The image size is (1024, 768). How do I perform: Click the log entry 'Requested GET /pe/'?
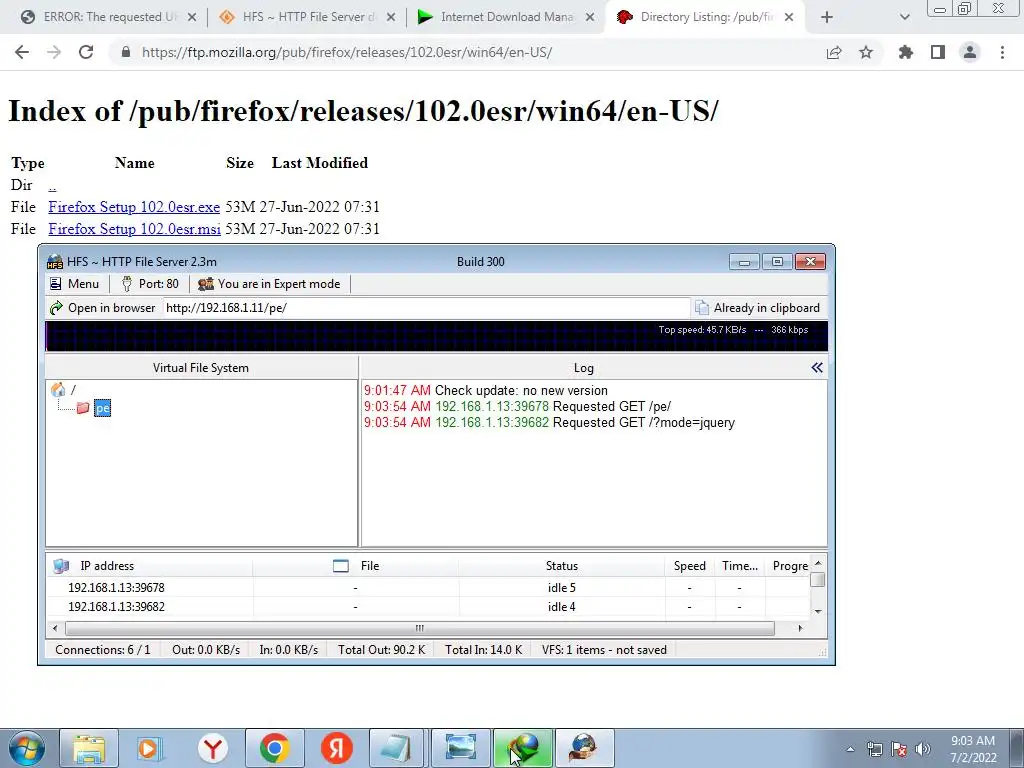pos(612,406)
